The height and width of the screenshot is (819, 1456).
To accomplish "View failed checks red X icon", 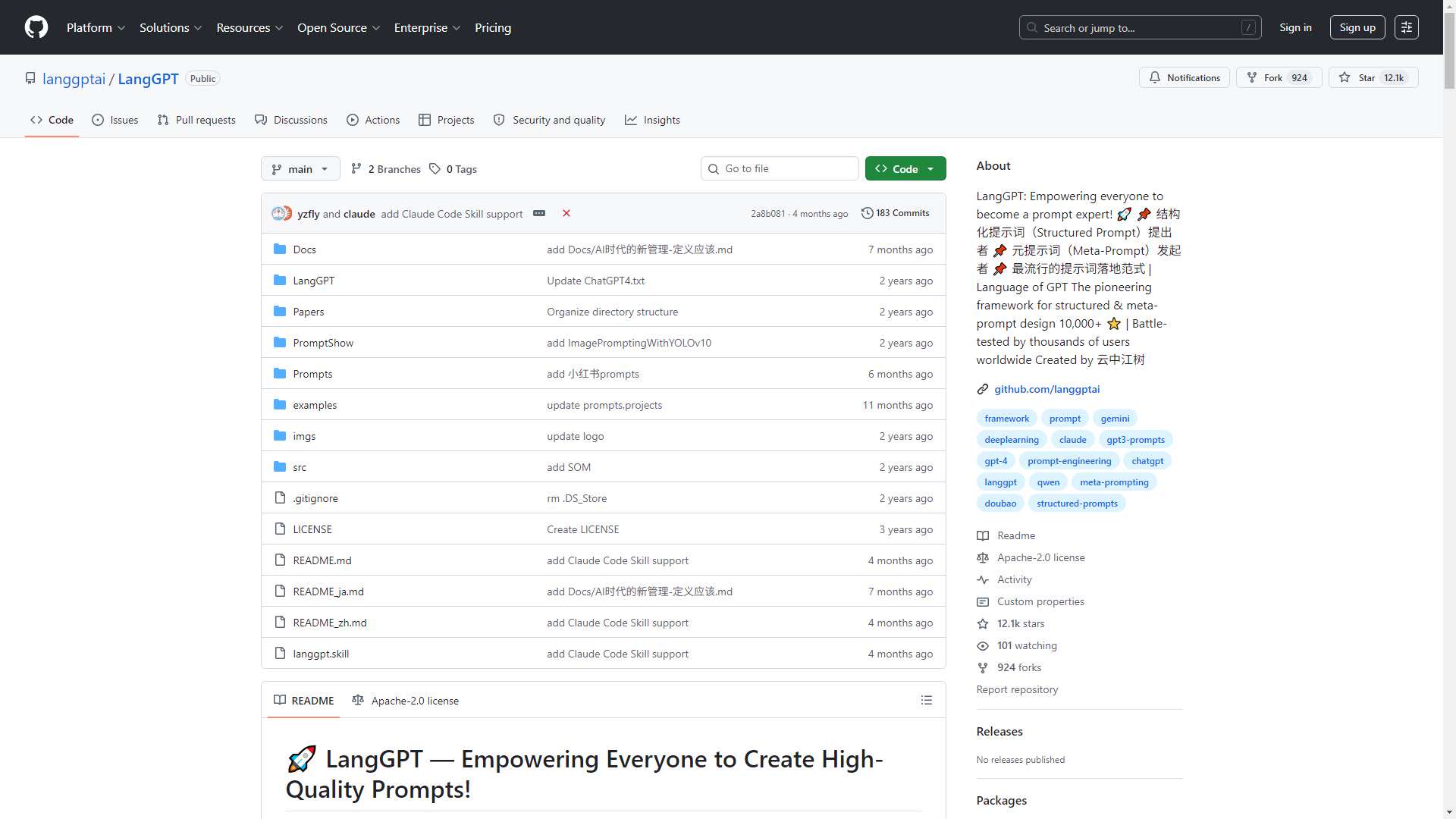I will (x=566, y=213).
